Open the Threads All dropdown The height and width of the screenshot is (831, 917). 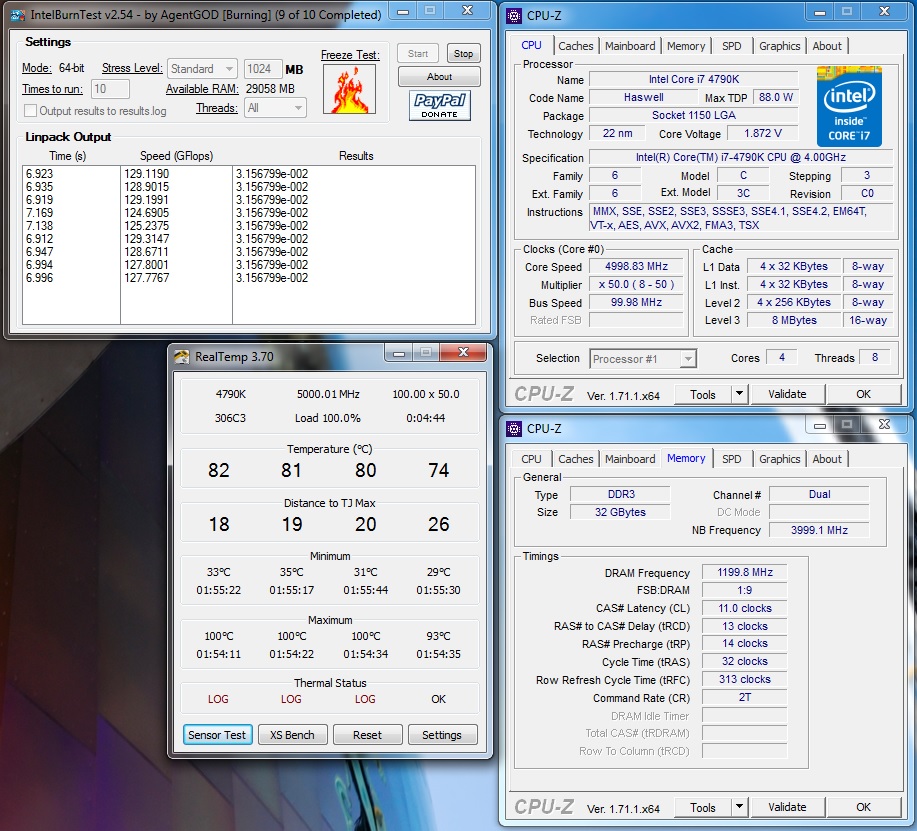(x=275, y=108)
